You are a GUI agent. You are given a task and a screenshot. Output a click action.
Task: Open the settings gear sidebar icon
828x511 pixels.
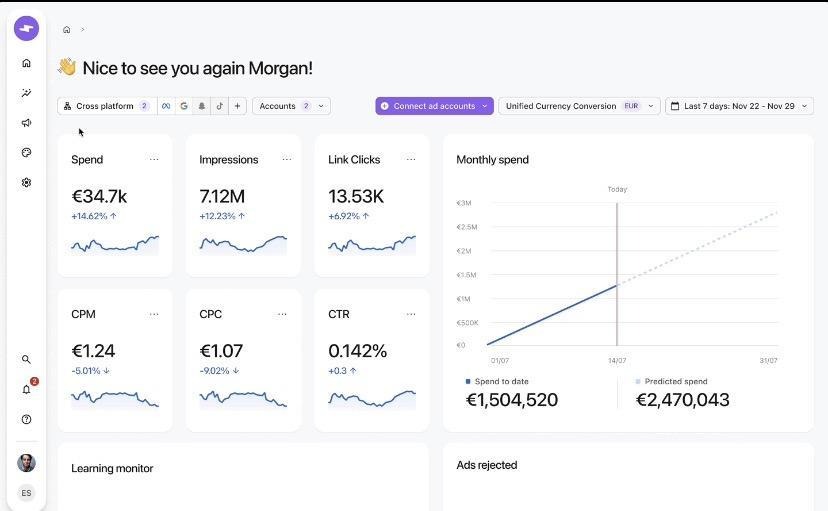coord(26,183)
